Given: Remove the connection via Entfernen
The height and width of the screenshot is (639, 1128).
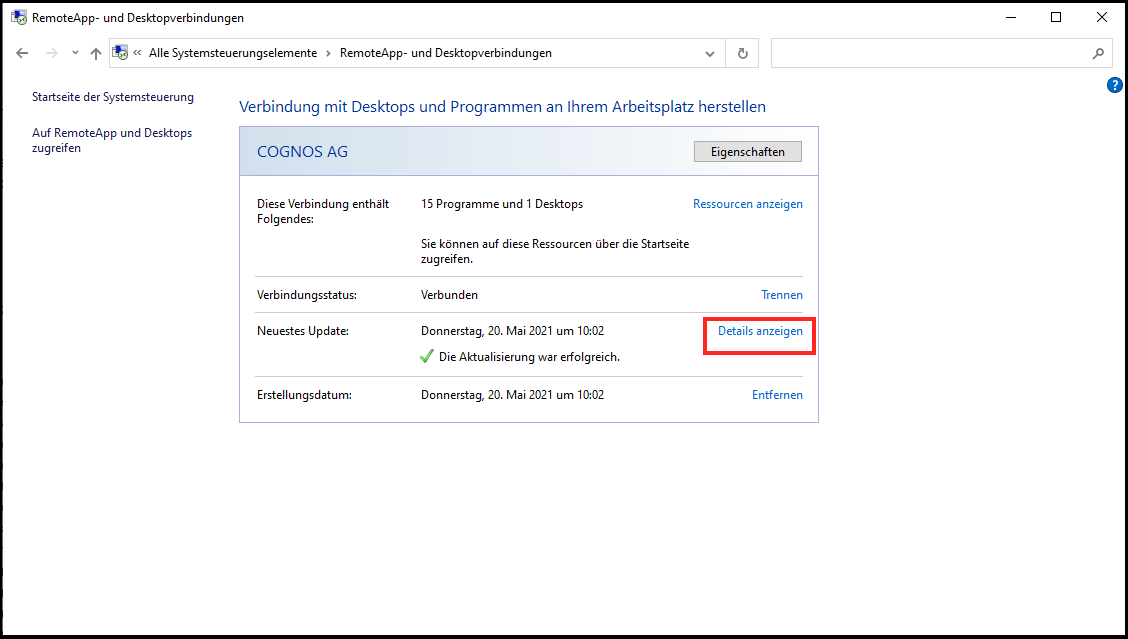Looking at the screenshot, I should [x=777, y=395].
